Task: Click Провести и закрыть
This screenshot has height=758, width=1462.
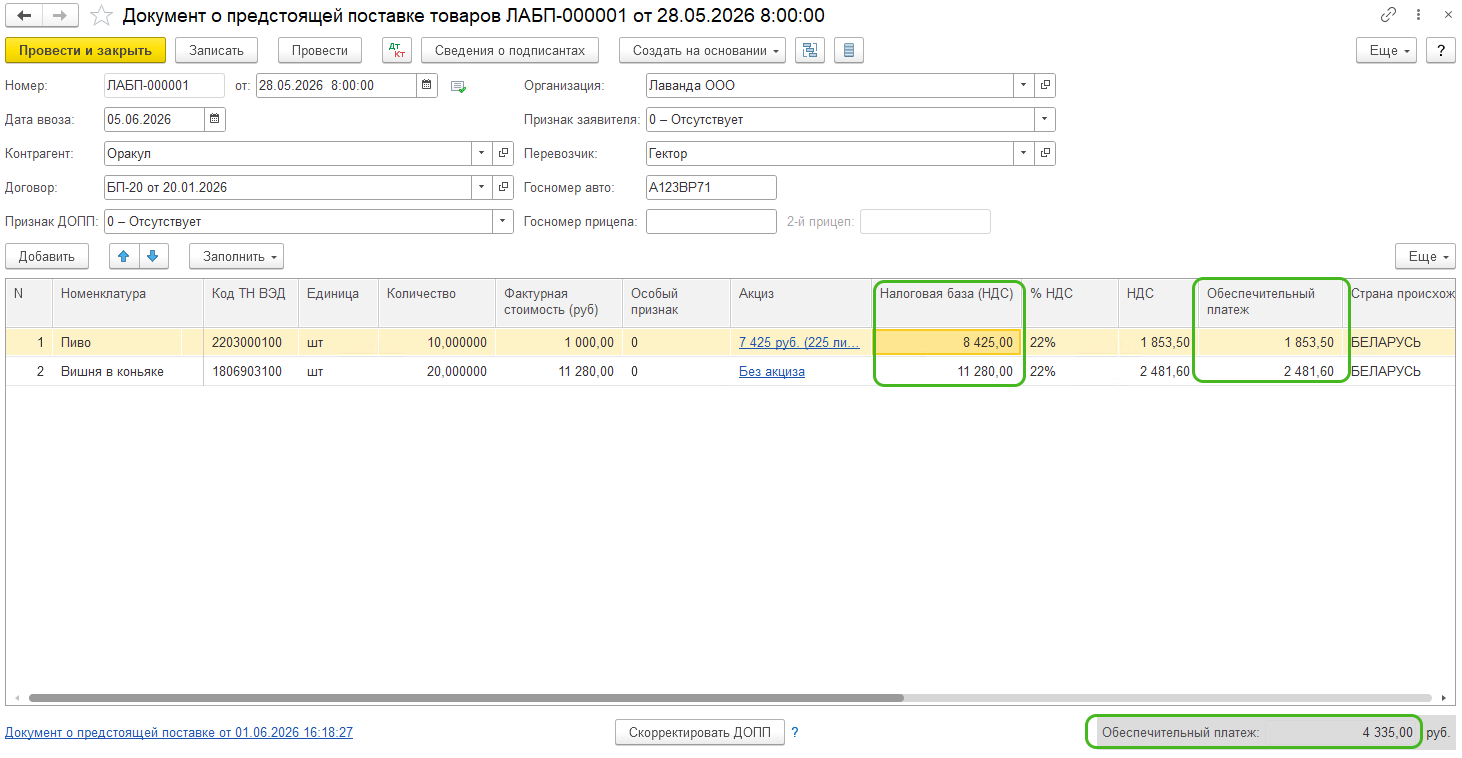Action: (86, 51)
